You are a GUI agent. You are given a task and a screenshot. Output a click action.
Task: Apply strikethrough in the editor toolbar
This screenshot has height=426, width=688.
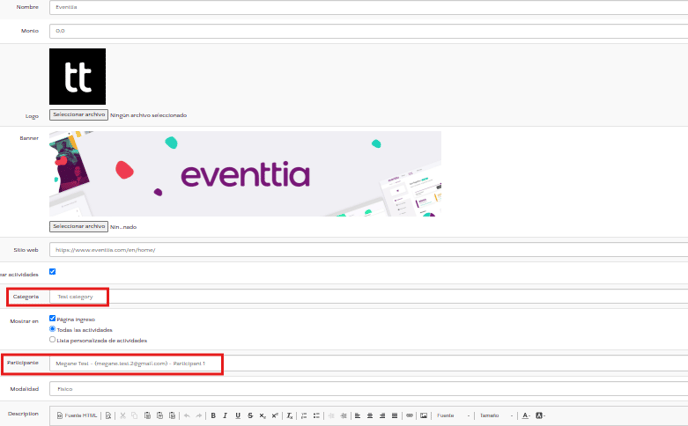tap(250, 414)
